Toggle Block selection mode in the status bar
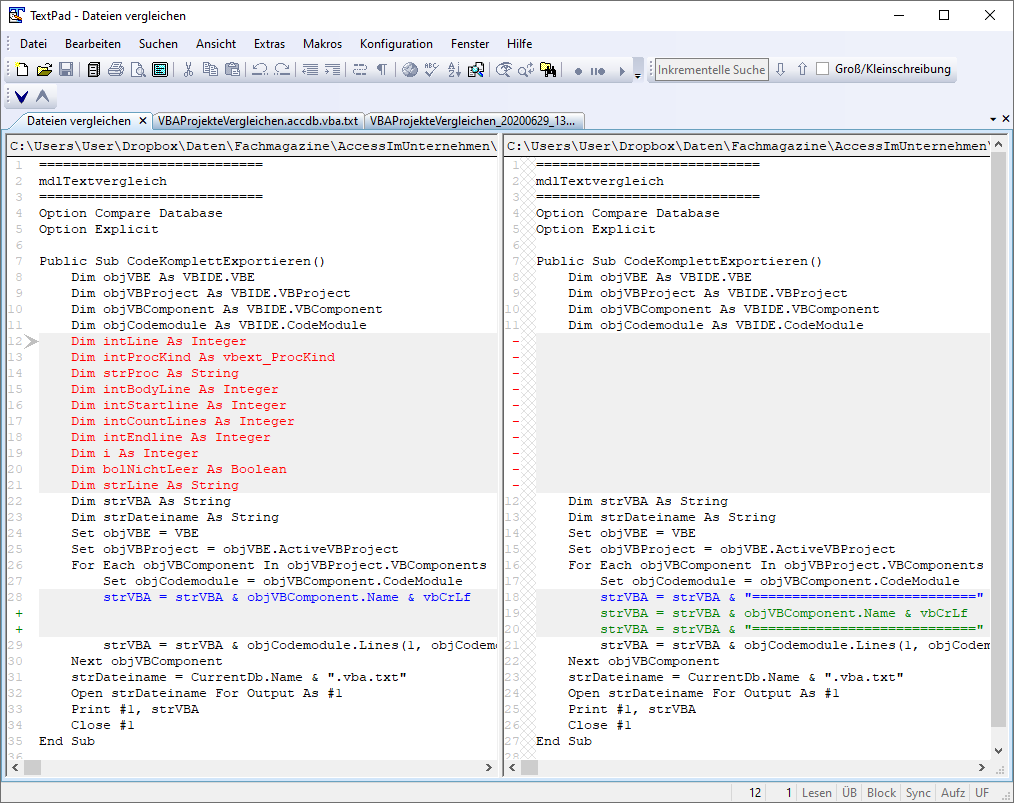 point(881,792)
